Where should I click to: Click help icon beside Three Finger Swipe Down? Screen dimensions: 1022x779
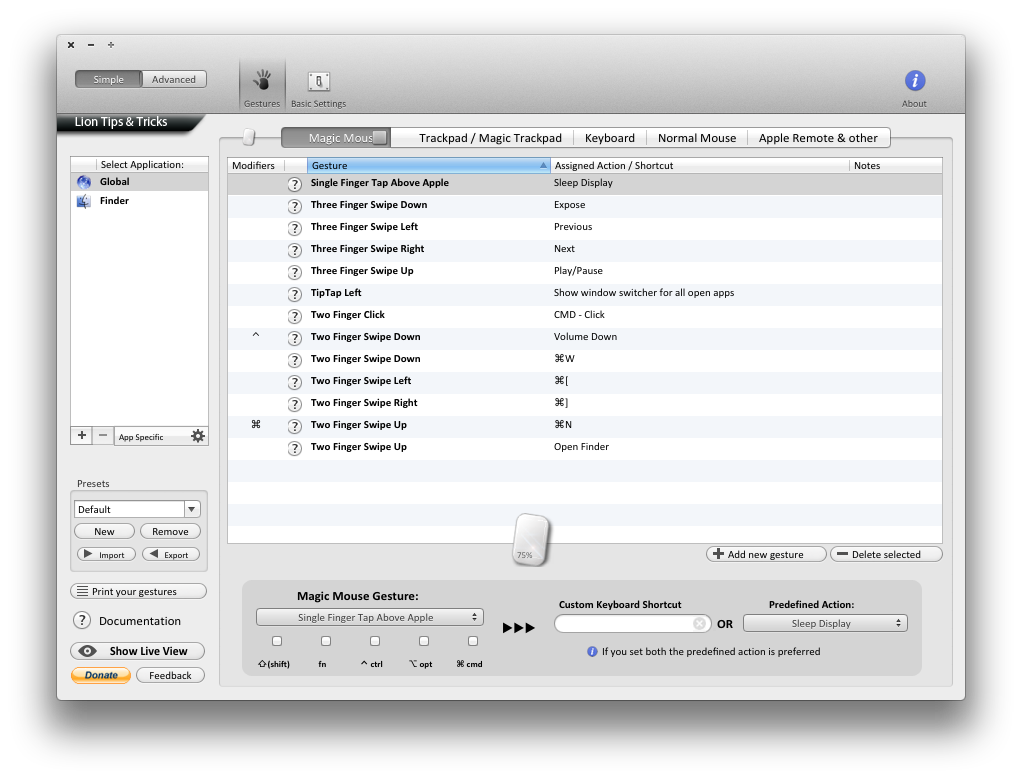tap(295, 207)
